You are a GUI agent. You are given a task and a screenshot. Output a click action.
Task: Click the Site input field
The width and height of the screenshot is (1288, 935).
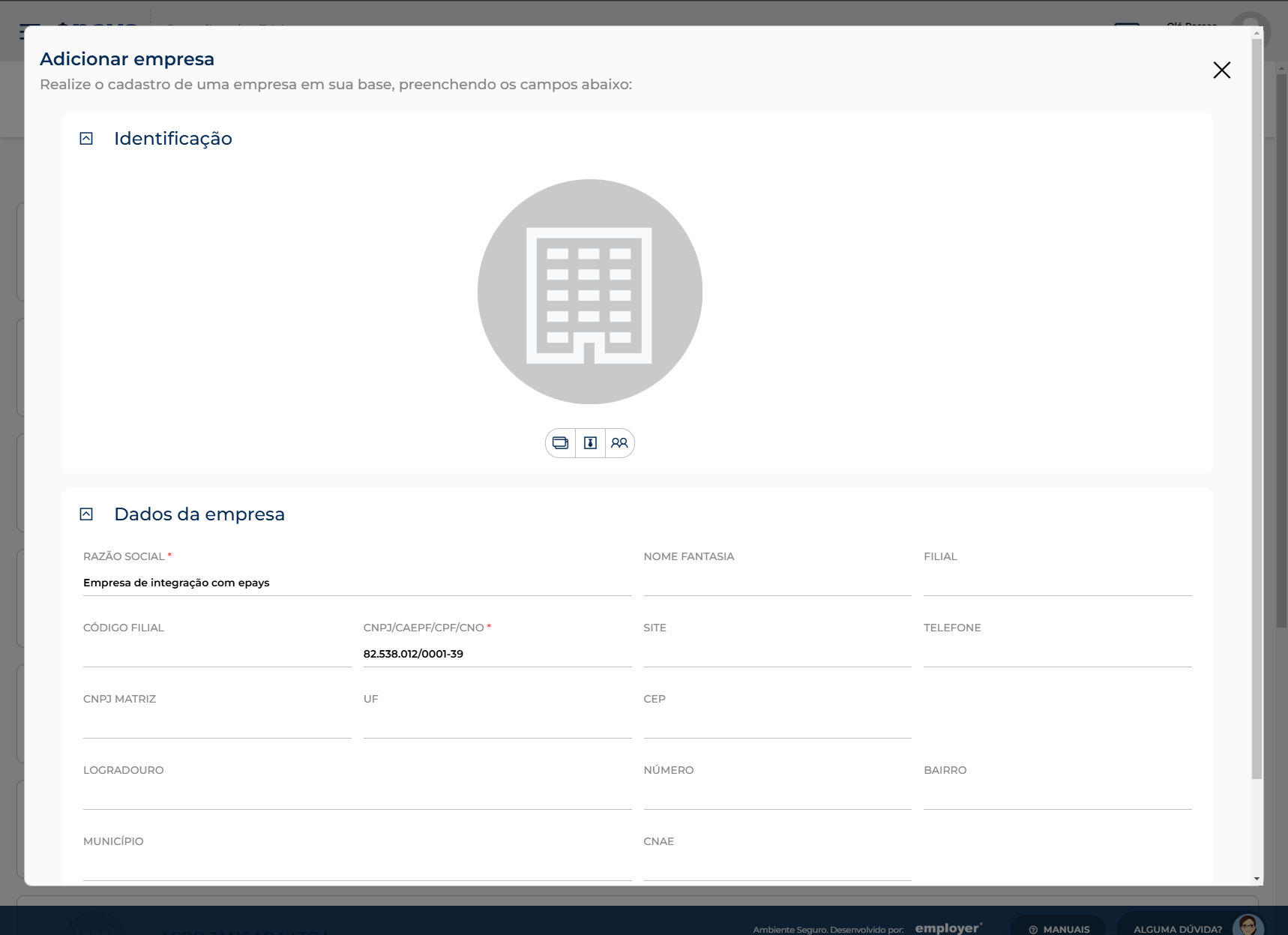click(x=777, y=654)
